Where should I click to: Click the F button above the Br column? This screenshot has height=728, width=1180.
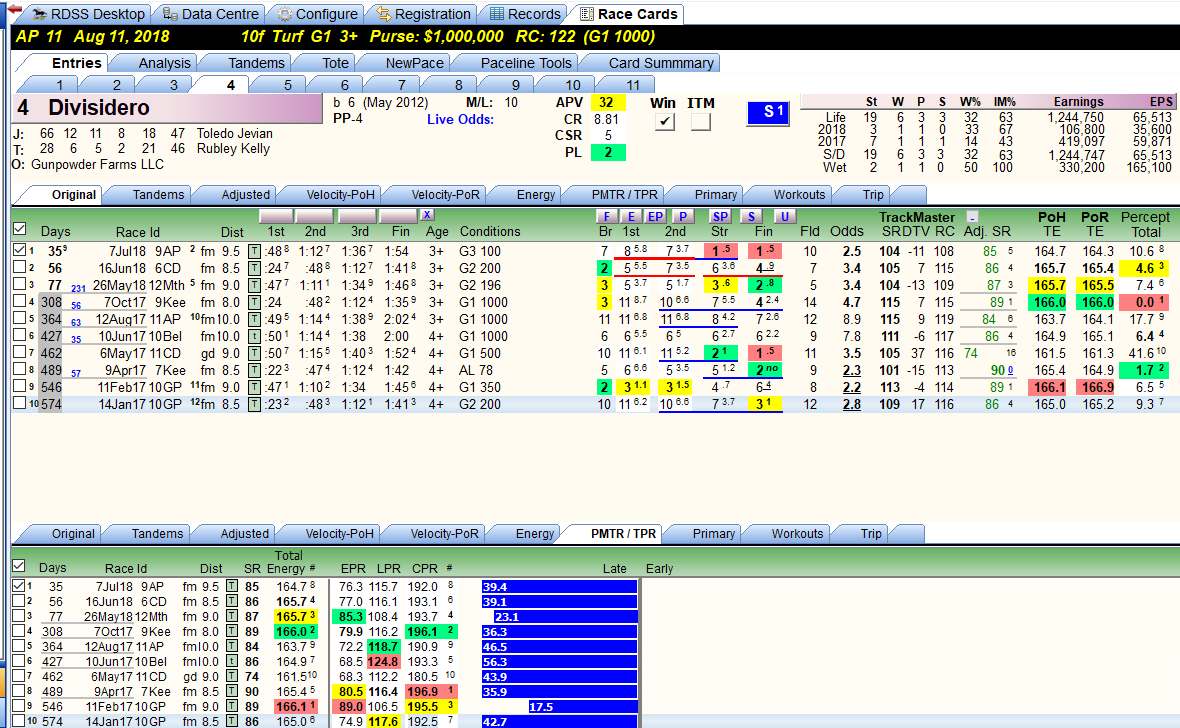tap(605, 217)
